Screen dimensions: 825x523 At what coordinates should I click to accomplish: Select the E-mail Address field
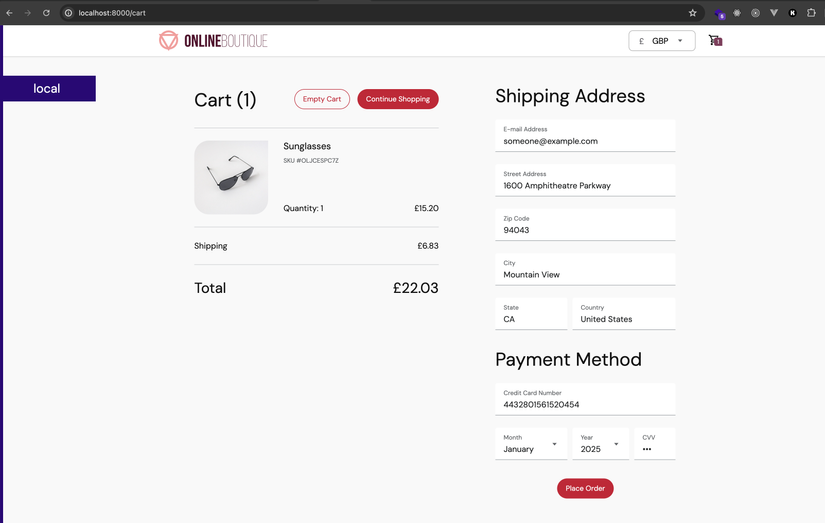585,136
